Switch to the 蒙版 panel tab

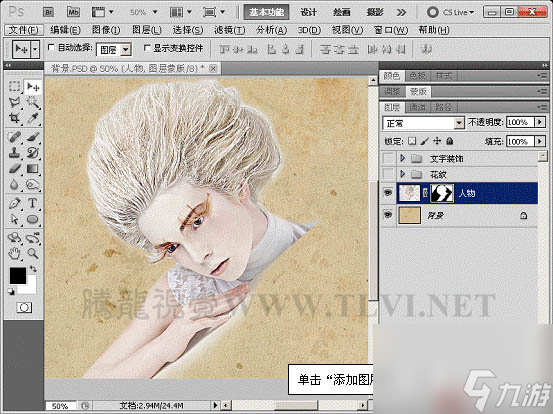pos(418,92)
